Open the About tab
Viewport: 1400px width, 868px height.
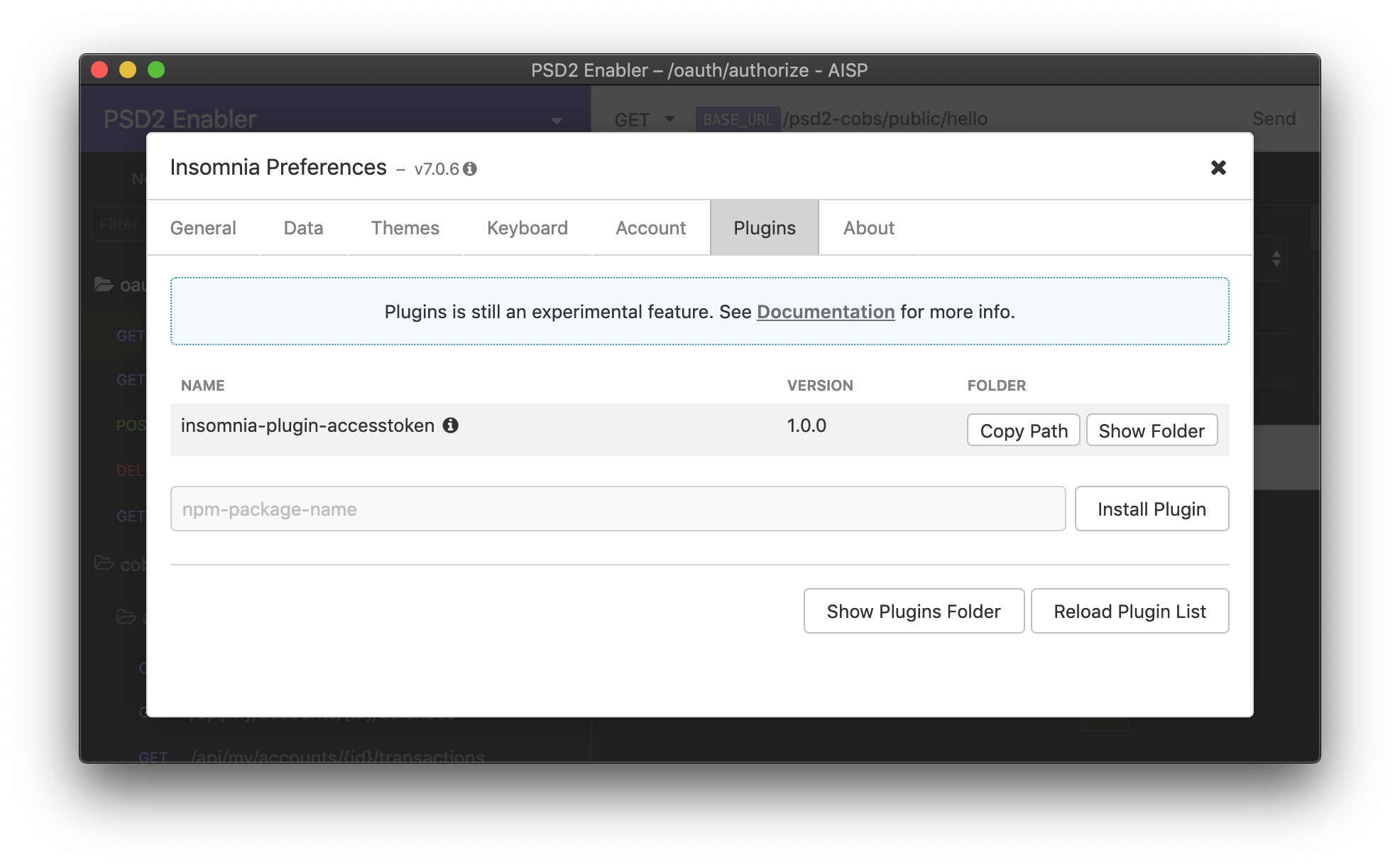(869, 228)
